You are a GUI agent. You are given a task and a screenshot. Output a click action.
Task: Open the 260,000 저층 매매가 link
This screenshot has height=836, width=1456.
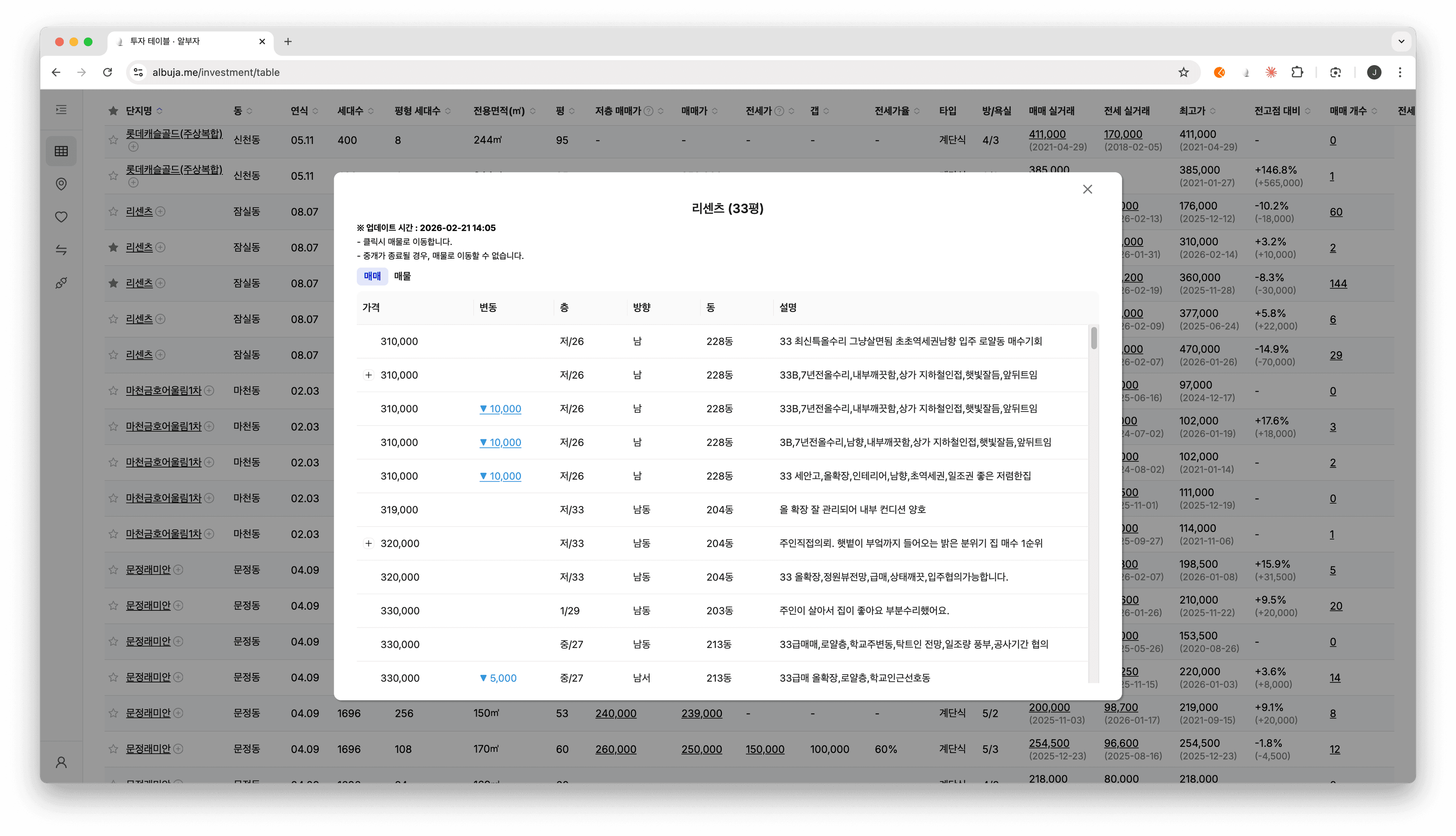(x=615, y=749)
